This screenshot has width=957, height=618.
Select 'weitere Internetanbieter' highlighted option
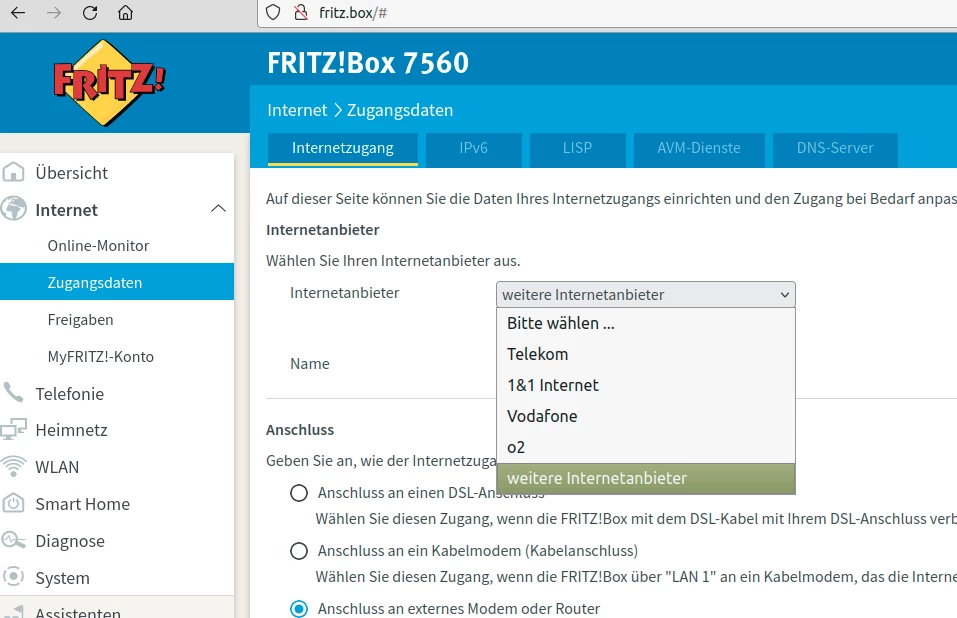click(x=646, y=478)
